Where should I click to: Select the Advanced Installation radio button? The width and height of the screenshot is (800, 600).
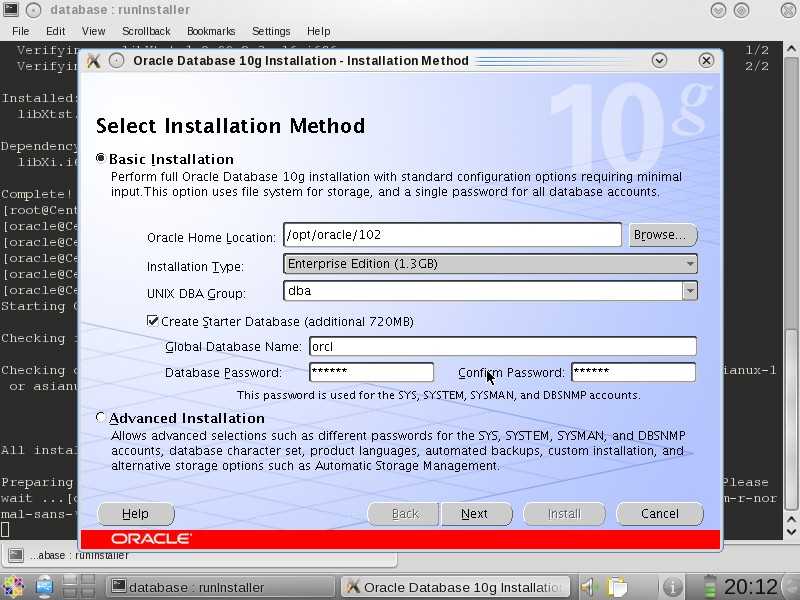(101, 417)
